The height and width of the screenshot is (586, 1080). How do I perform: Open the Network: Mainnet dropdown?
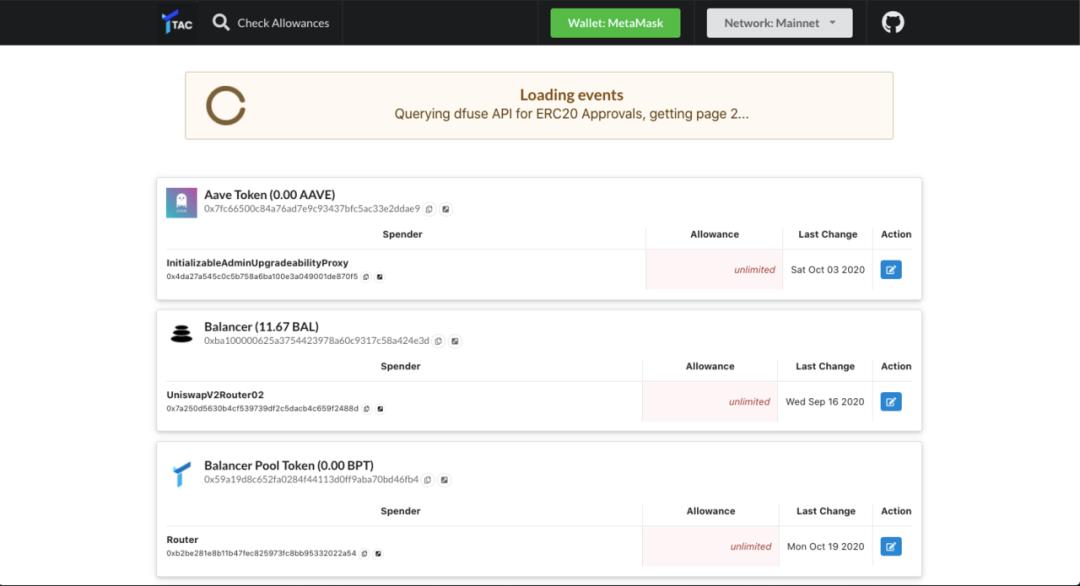tap(779, 23)
